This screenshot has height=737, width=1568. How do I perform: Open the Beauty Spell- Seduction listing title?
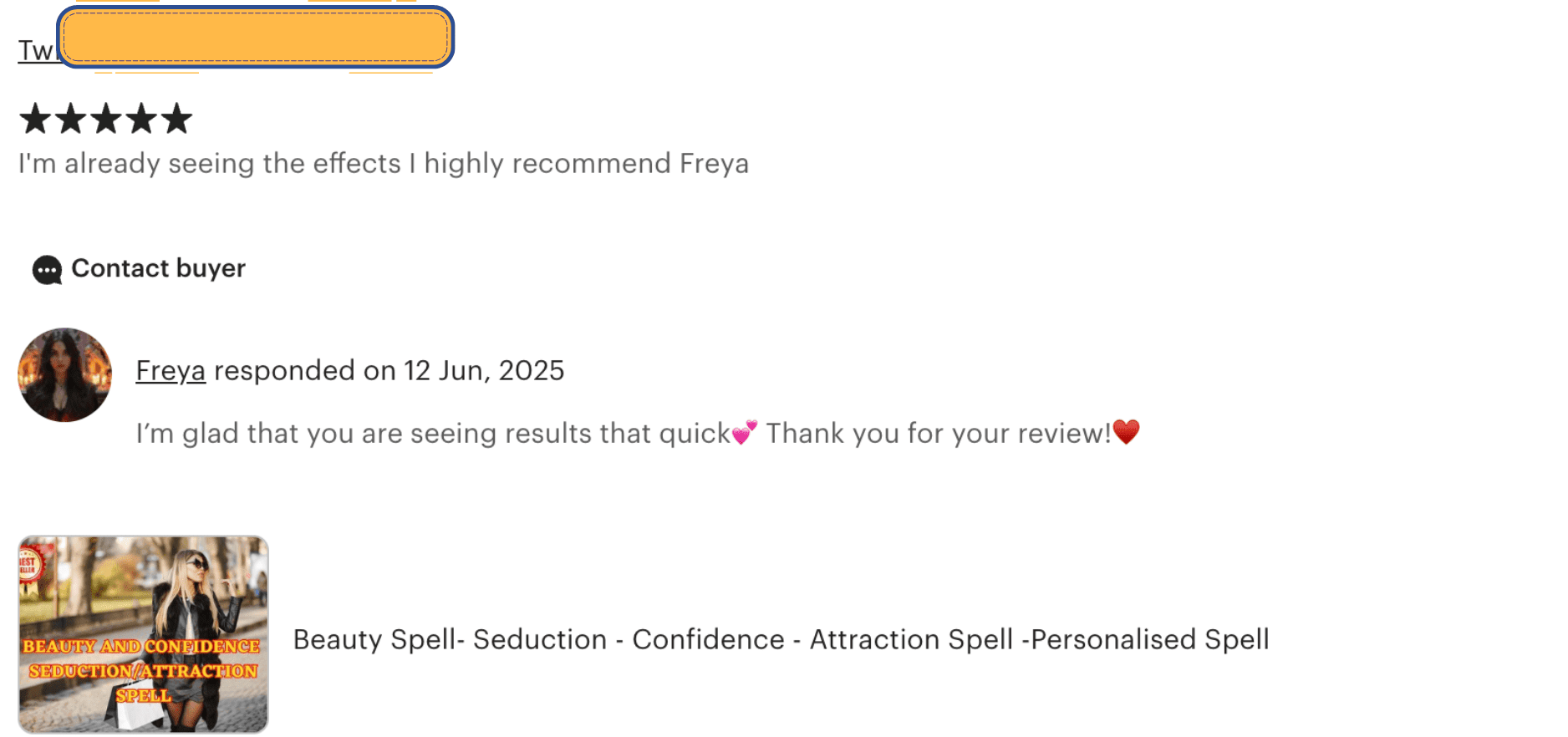781,639
